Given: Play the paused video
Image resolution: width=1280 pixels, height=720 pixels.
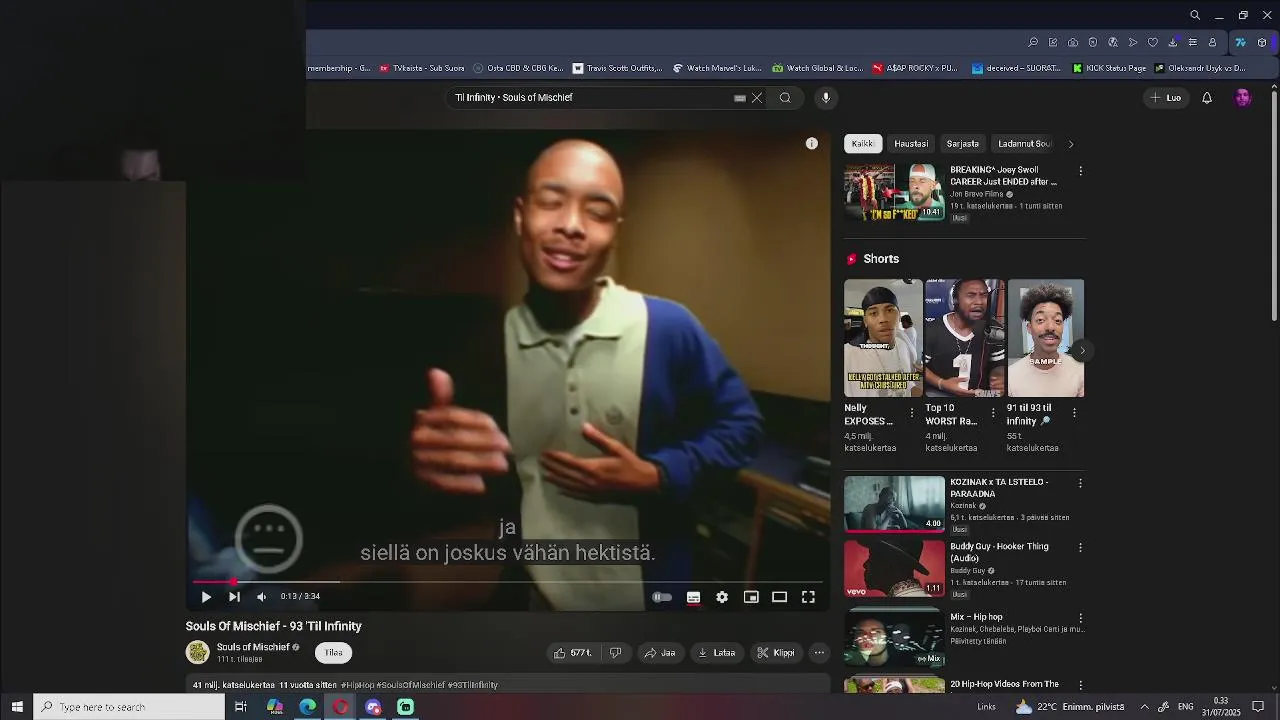Looking at the screenshot, I should (206, 597).
